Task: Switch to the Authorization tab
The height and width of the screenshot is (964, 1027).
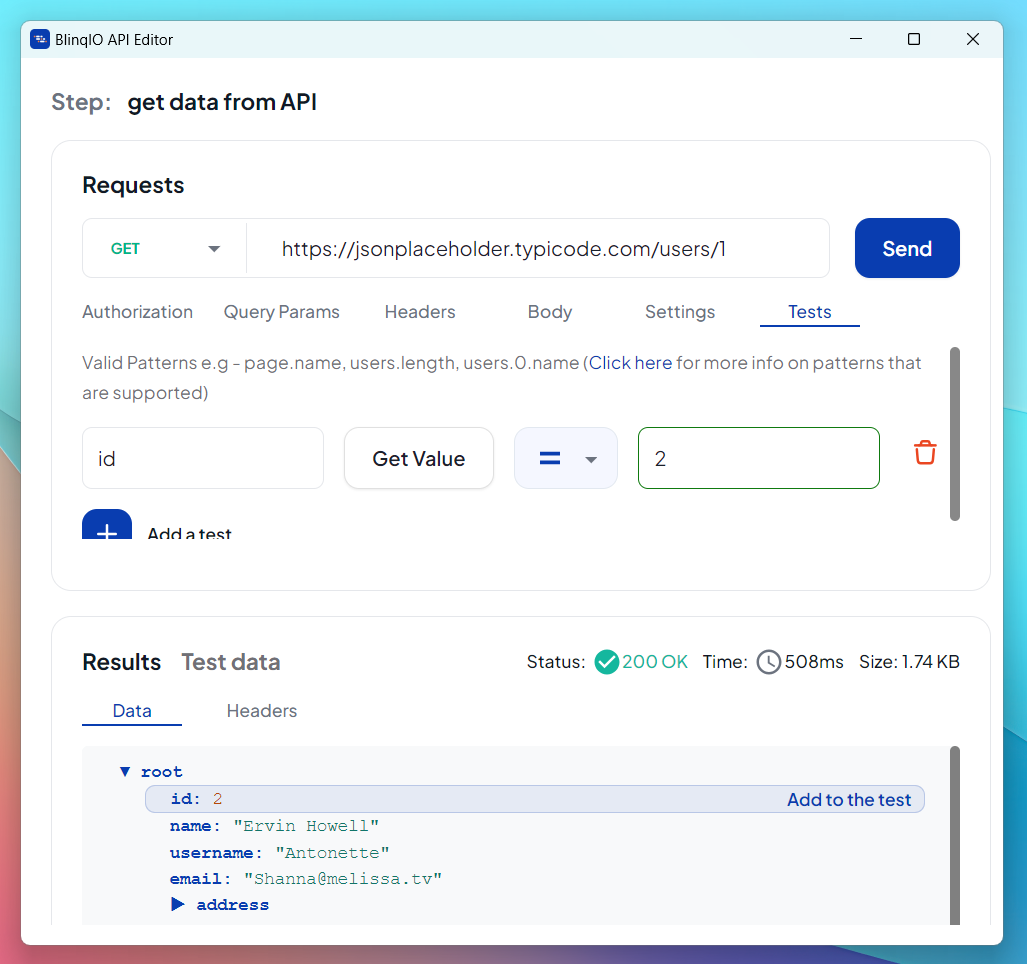Action: point(138,312)
